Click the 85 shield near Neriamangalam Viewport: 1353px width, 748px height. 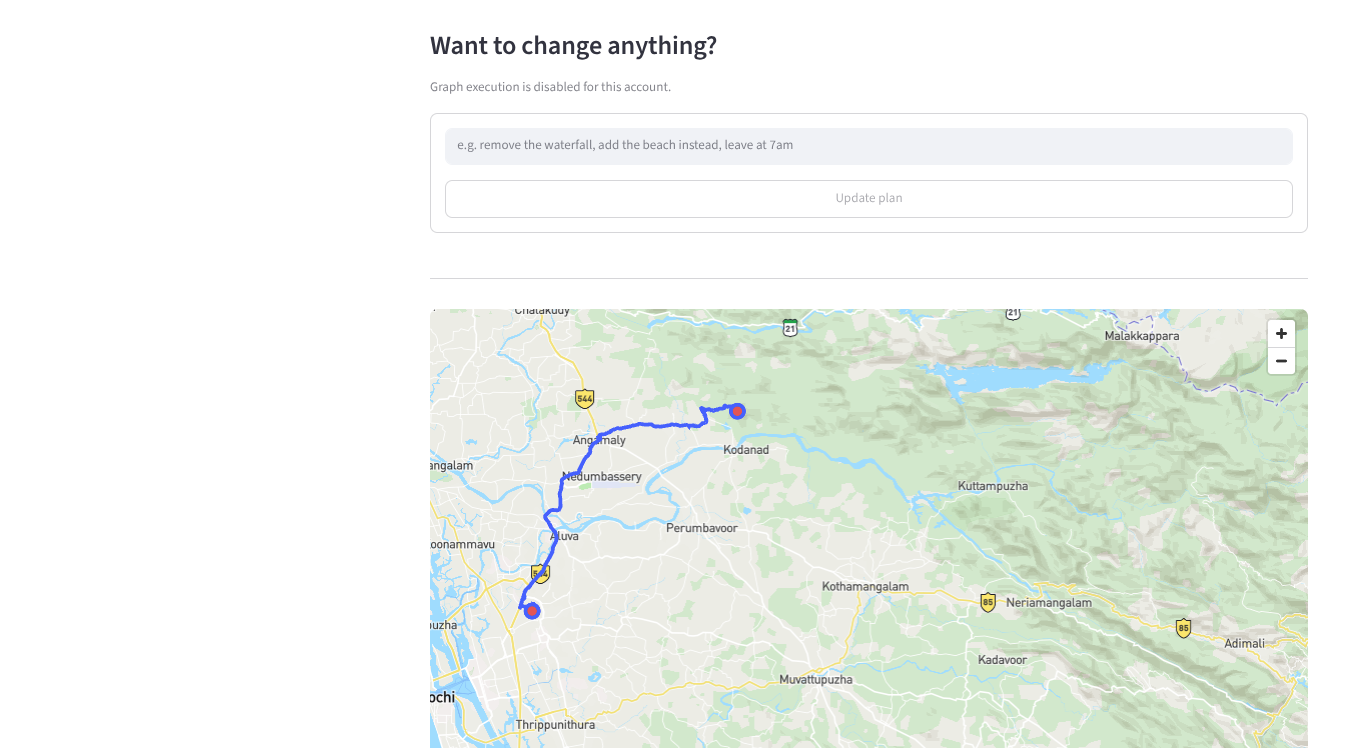point(988,602)
